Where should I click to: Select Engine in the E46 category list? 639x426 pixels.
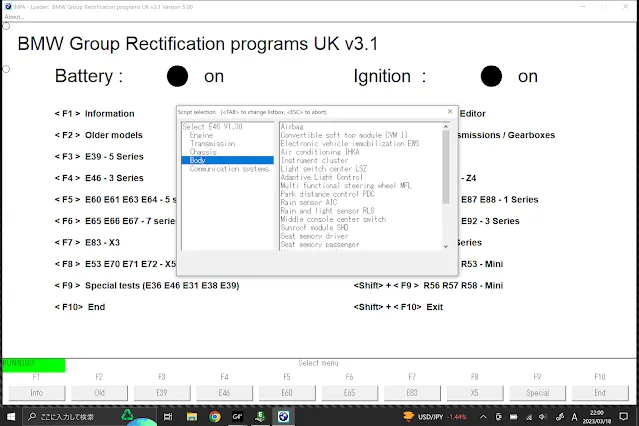[201, 135]
